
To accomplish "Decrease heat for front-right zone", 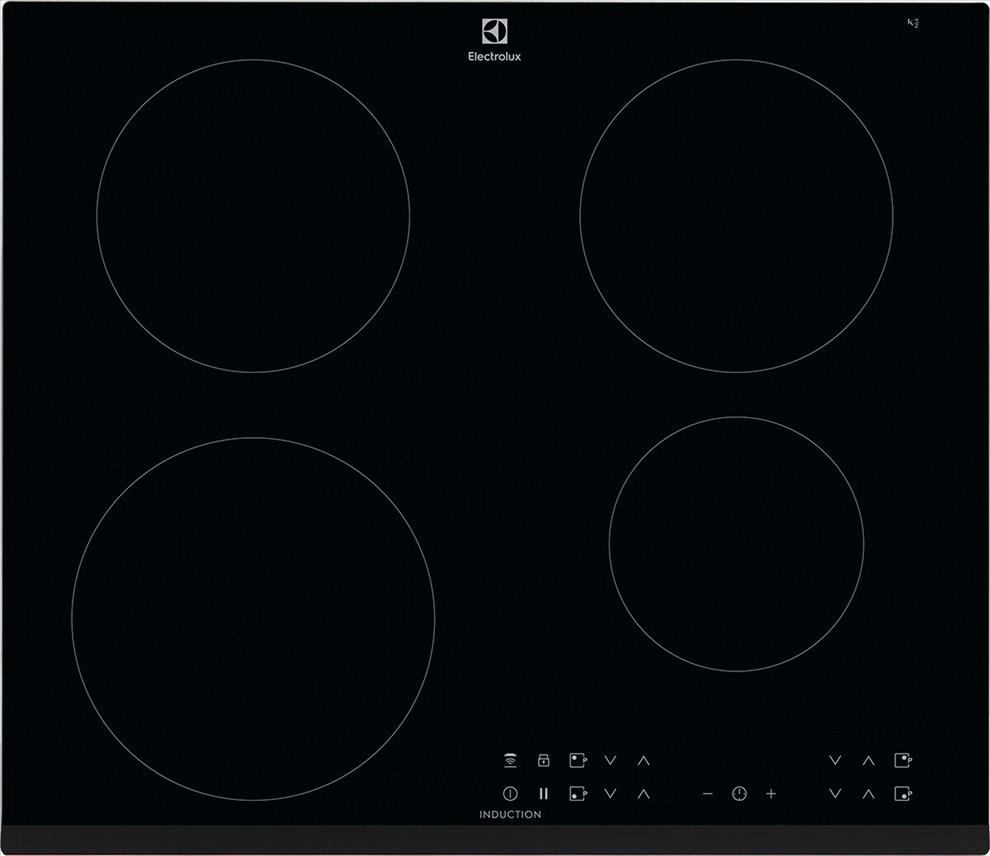I will click(x=835, y=794).
